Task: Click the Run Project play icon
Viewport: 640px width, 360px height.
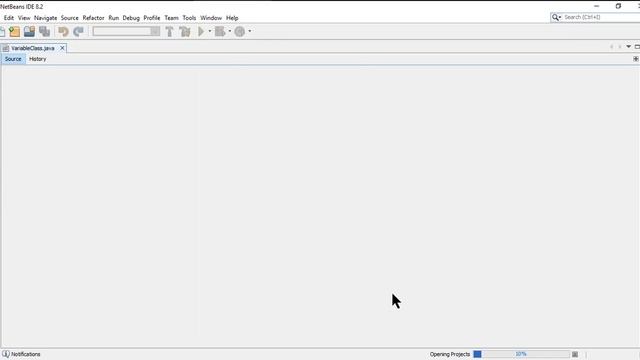Action: pos(201,31)
